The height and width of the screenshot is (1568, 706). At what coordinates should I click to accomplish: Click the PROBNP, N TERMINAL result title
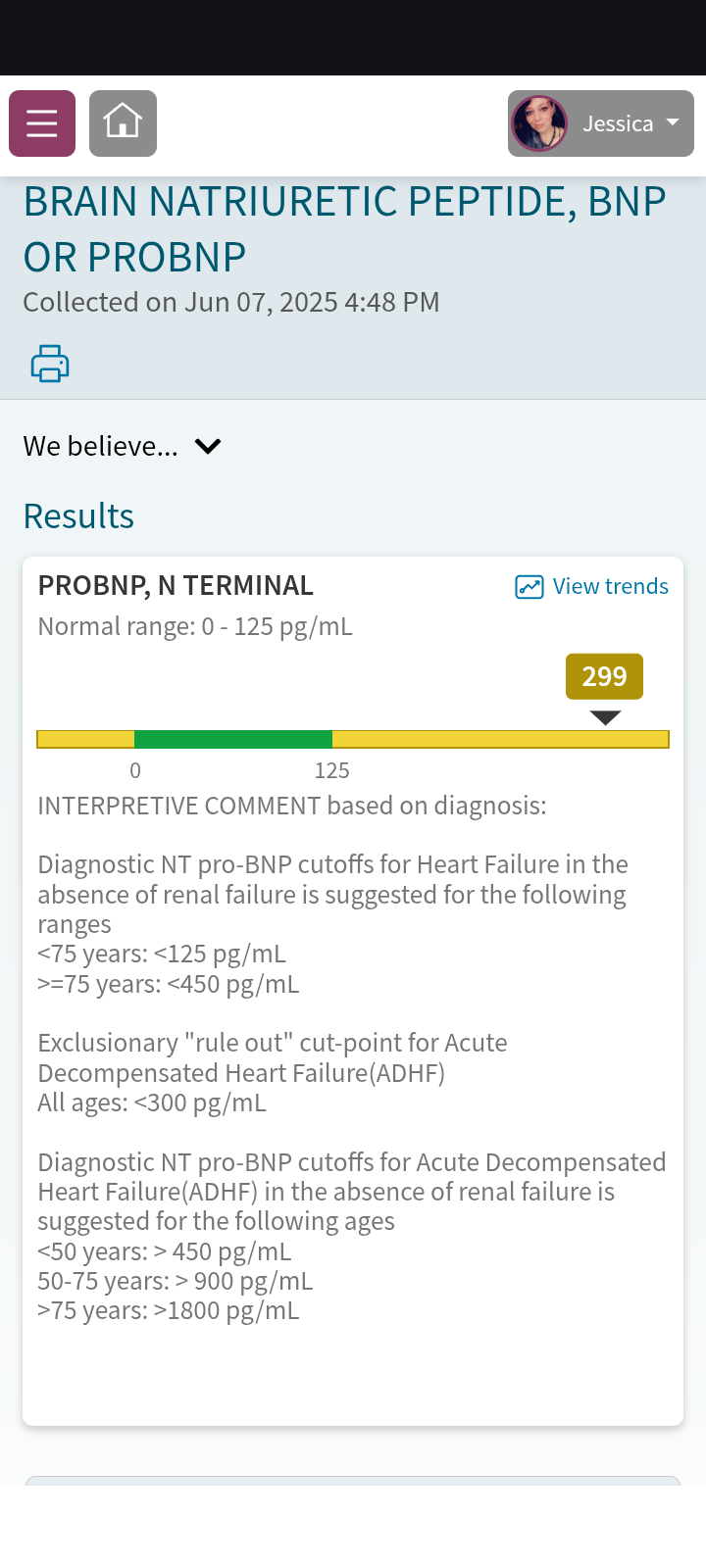click(x=176, y=586)
